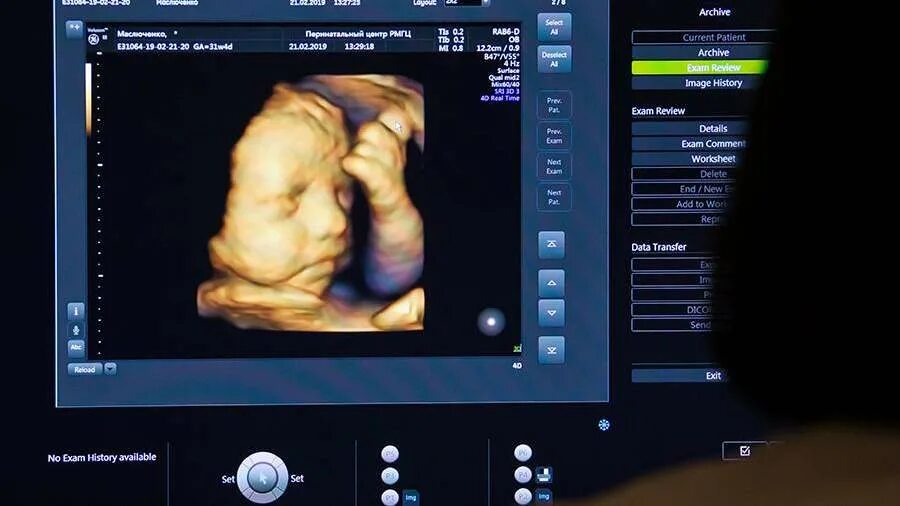This screenshot has height=506, width=900.
Task: Go to Prev. Exam
Action: click(554, 136)
